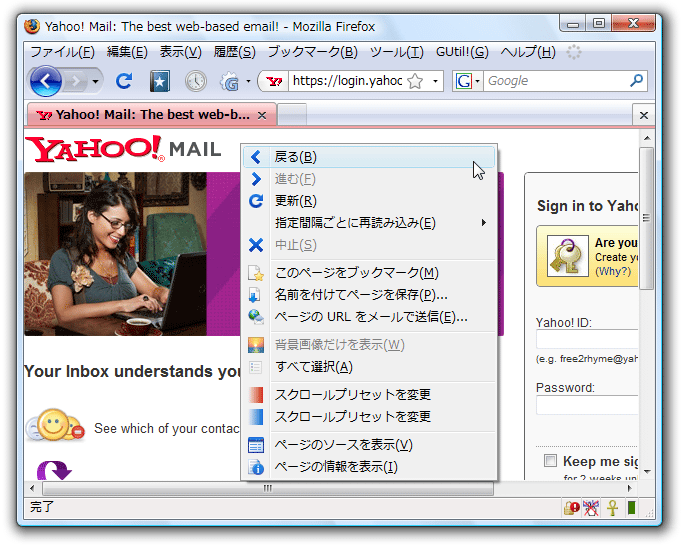Click the crossed-out flag status bar icon
682x546 pixels.
(x=591, y=508)
